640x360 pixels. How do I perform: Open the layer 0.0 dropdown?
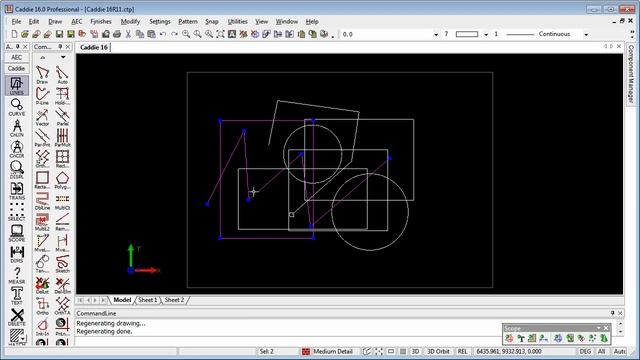[x=436, y=35]
